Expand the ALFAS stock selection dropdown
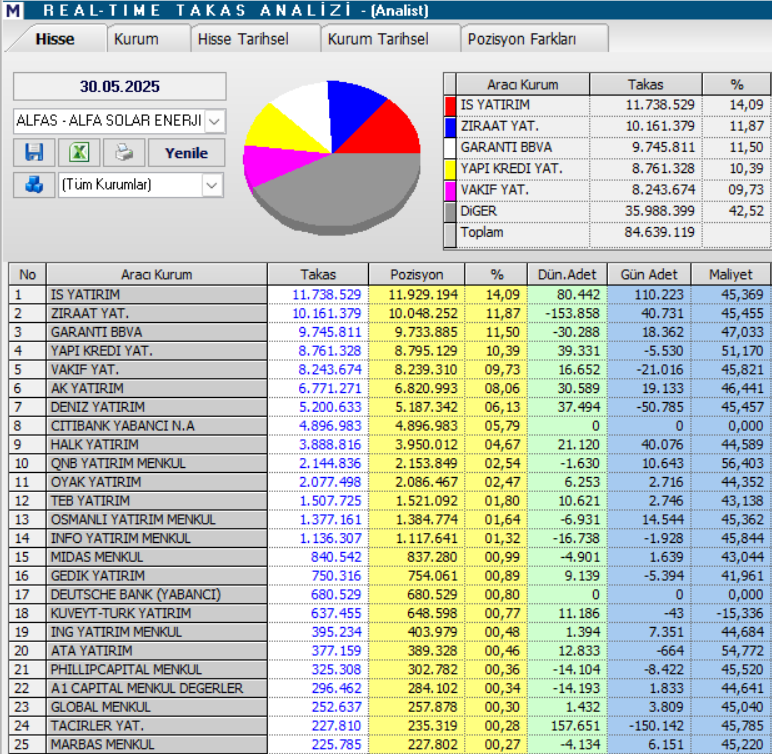The height and width of the screenshot is (754, 772). click(215, 121)
